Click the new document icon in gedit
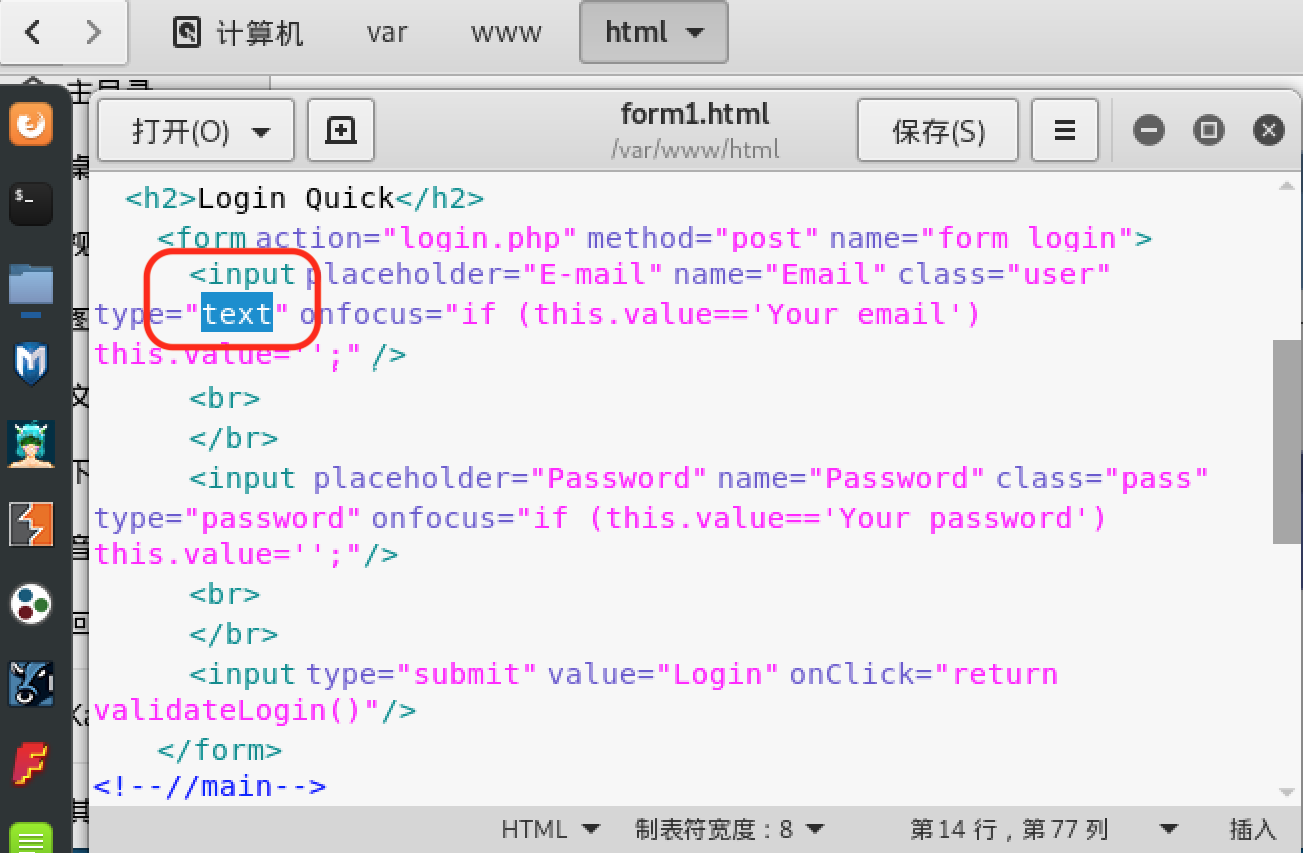 coord(341,130)
